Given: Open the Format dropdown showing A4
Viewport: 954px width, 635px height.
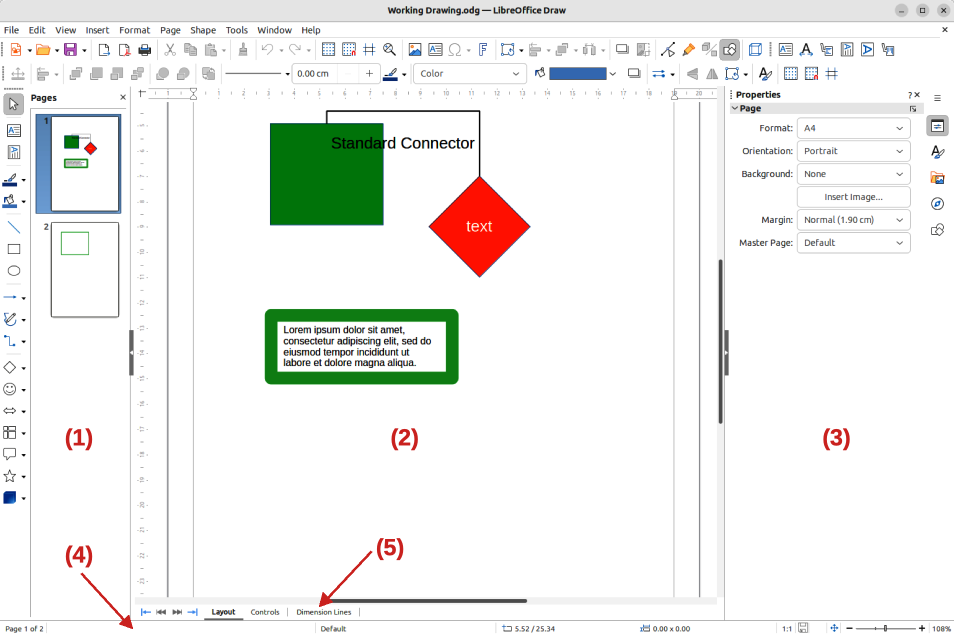Looking at the screenshot, I should [854, 128].
